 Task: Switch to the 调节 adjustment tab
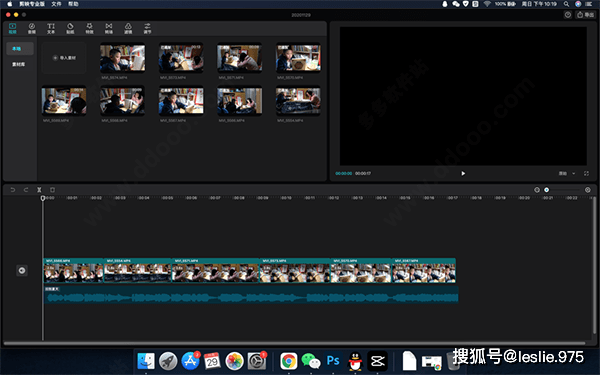(147, 28)
